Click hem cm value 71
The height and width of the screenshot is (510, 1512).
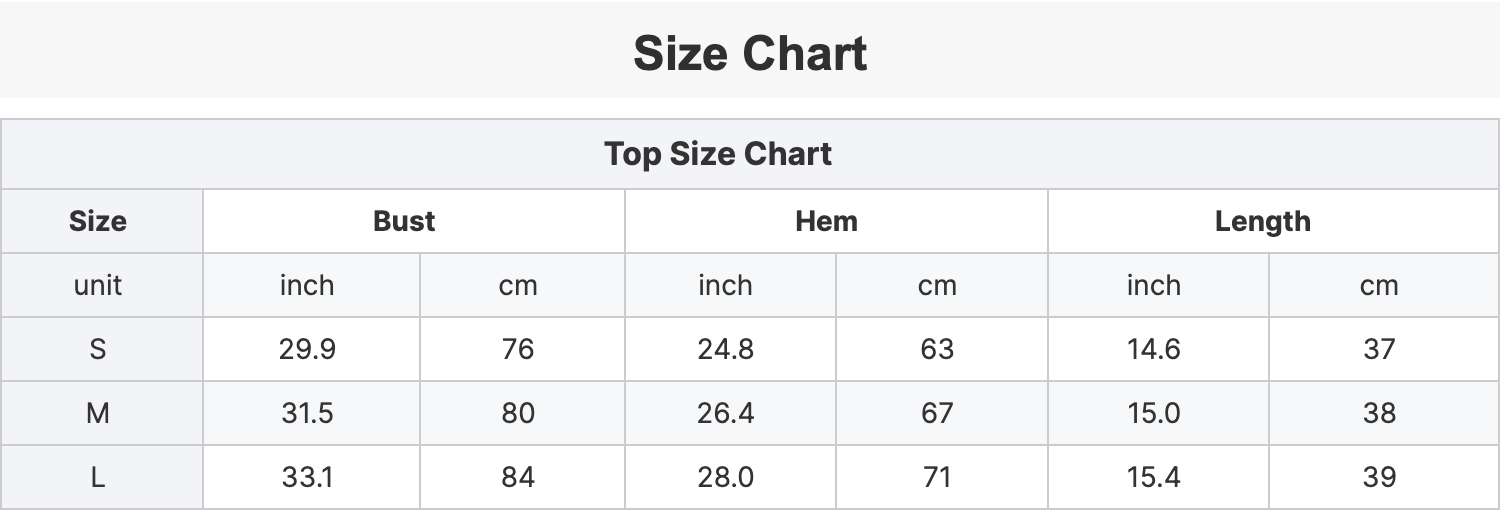937,477
